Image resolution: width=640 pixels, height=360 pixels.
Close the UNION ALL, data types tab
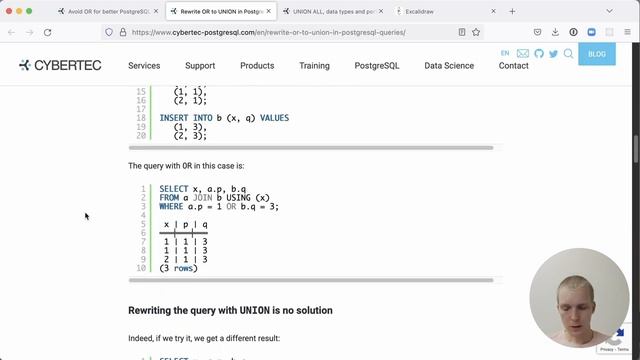pyautogui.click(x=381, y=11)
